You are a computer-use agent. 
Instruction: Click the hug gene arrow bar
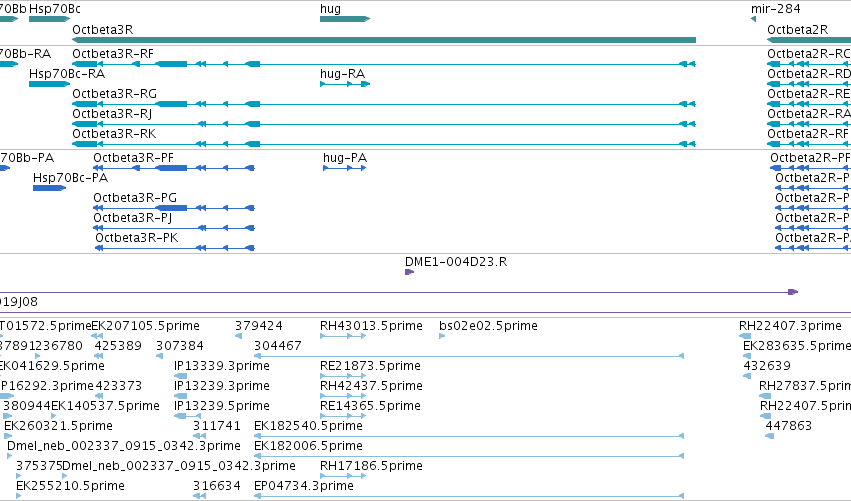click(345, 19)
